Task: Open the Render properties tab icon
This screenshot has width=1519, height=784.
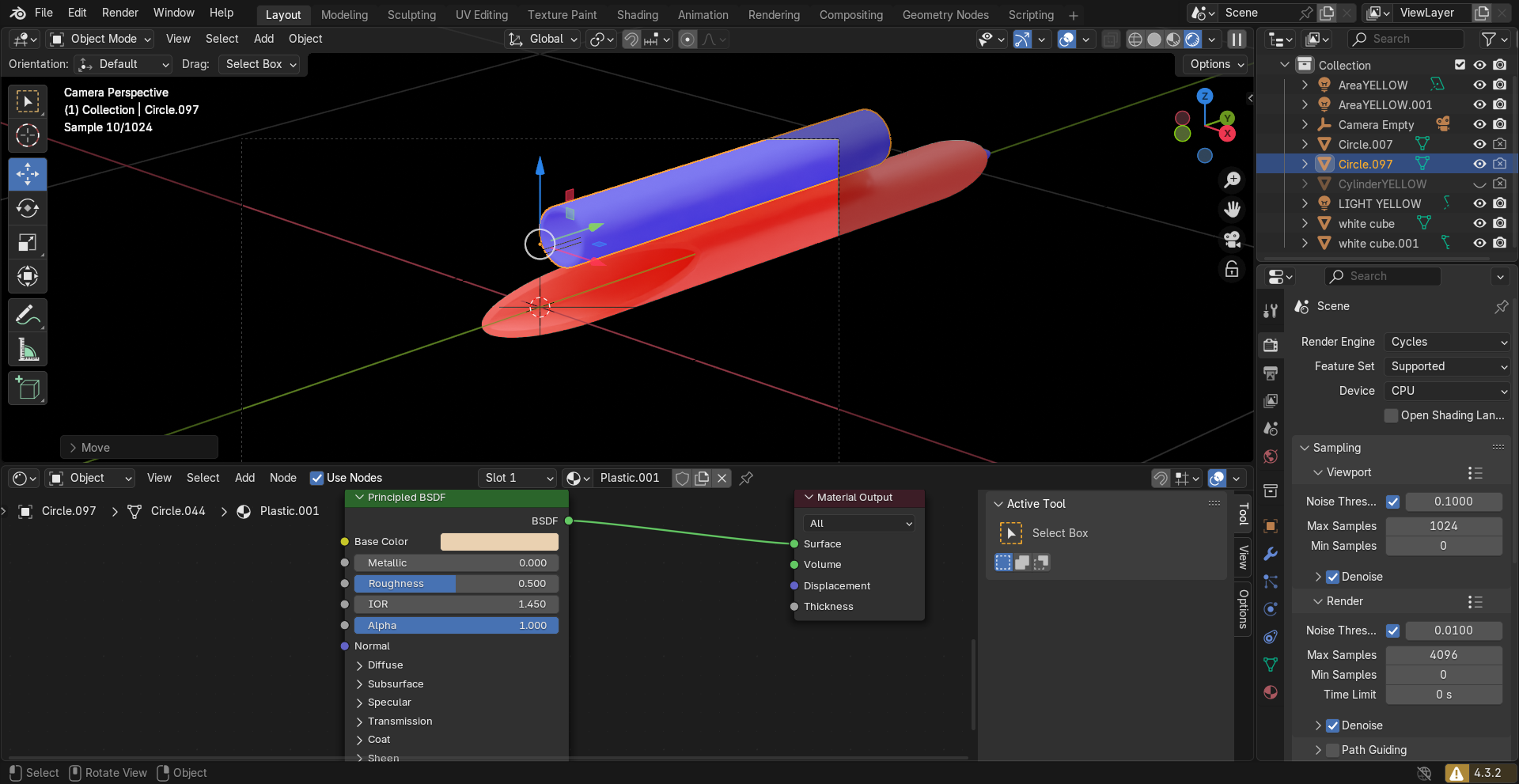Action: tap(1271, 346)
